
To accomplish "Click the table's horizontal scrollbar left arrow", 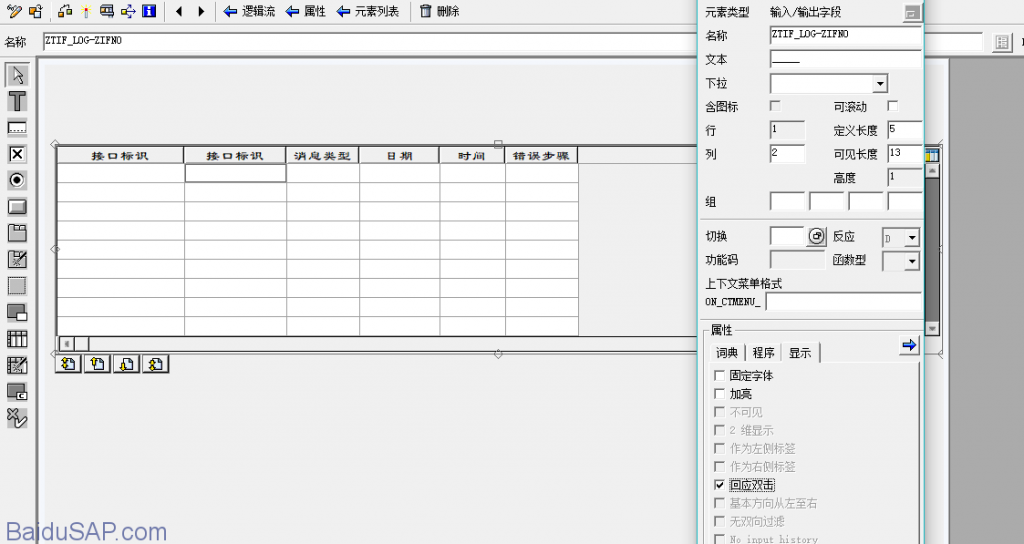I will [x=67, y=344].
